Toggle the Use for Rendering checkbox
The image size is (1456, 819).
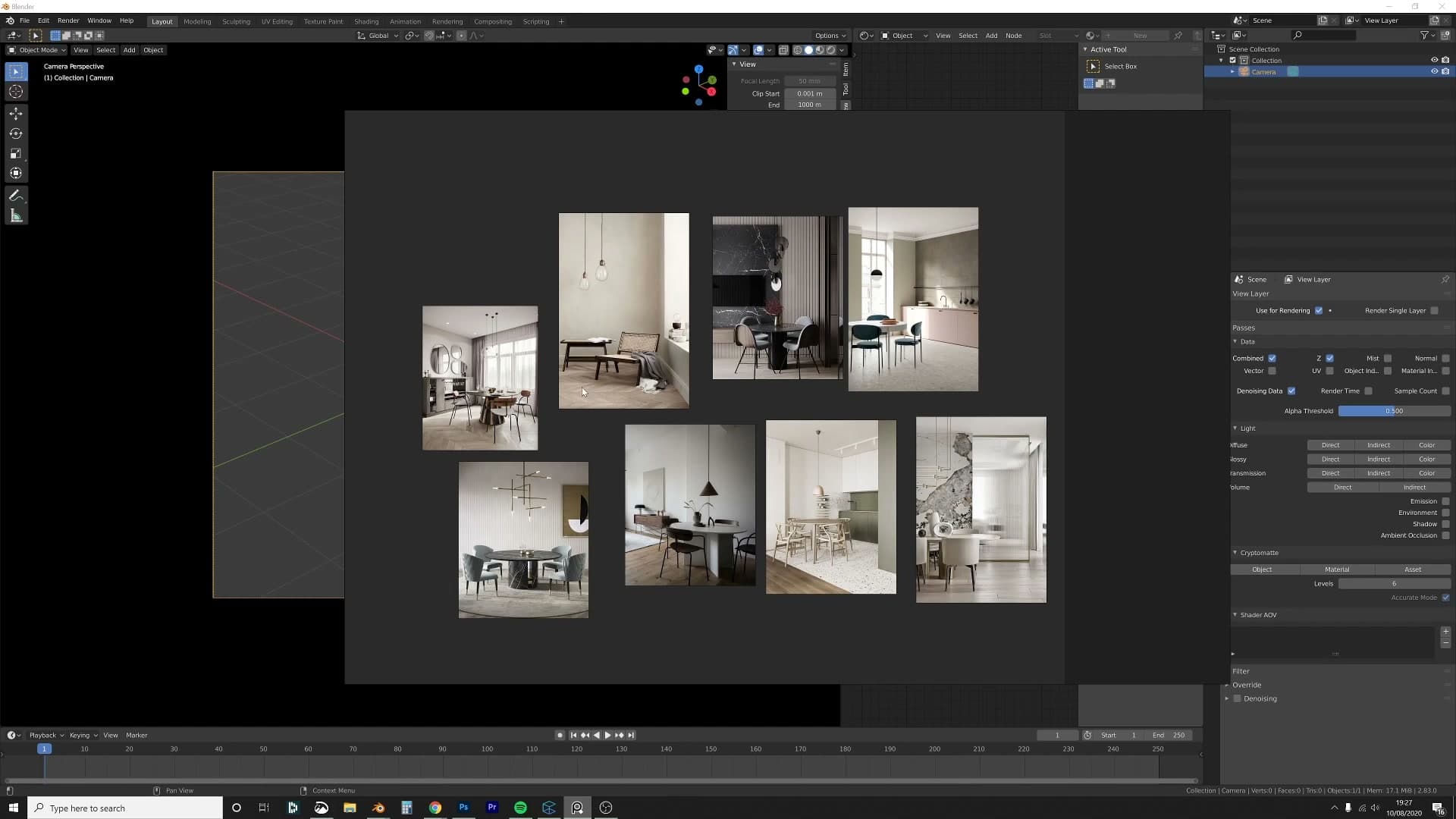point(1319,310)
